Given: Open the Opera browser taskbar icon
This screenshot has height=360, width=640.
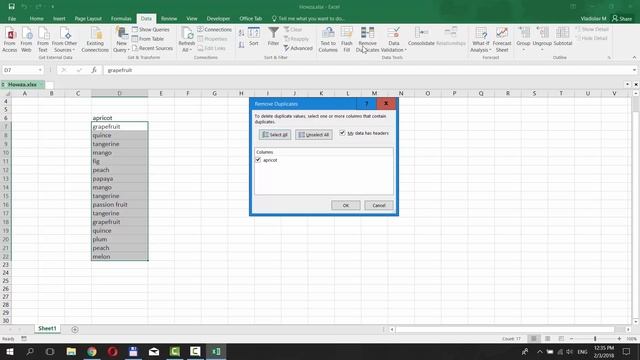Looking at the screenshot, I should [x=113, y=351].
